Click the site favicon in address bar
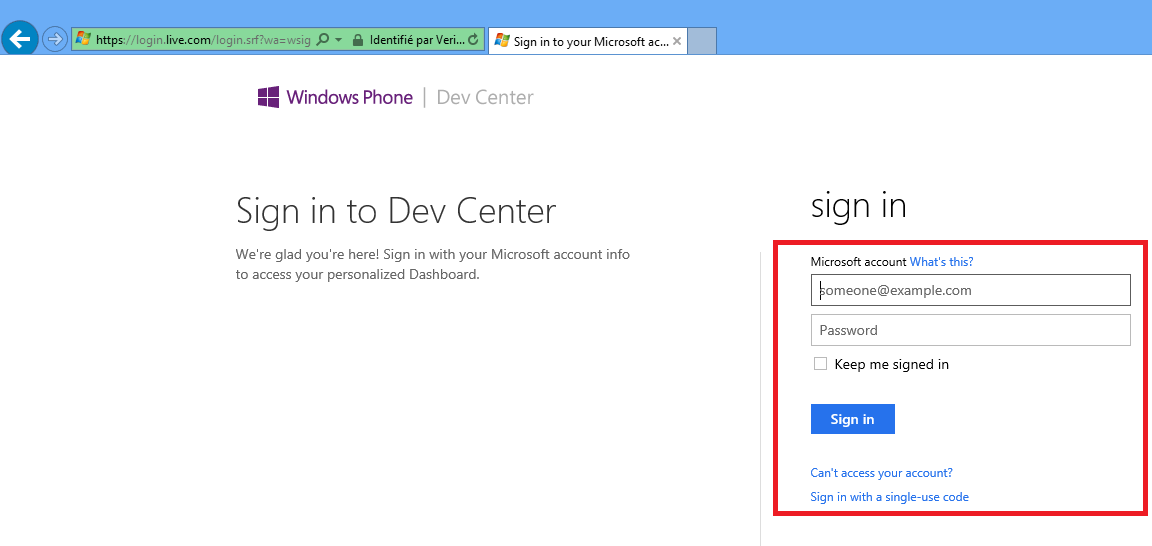The width and height of the screenshot is (1152, 546). 84,40
